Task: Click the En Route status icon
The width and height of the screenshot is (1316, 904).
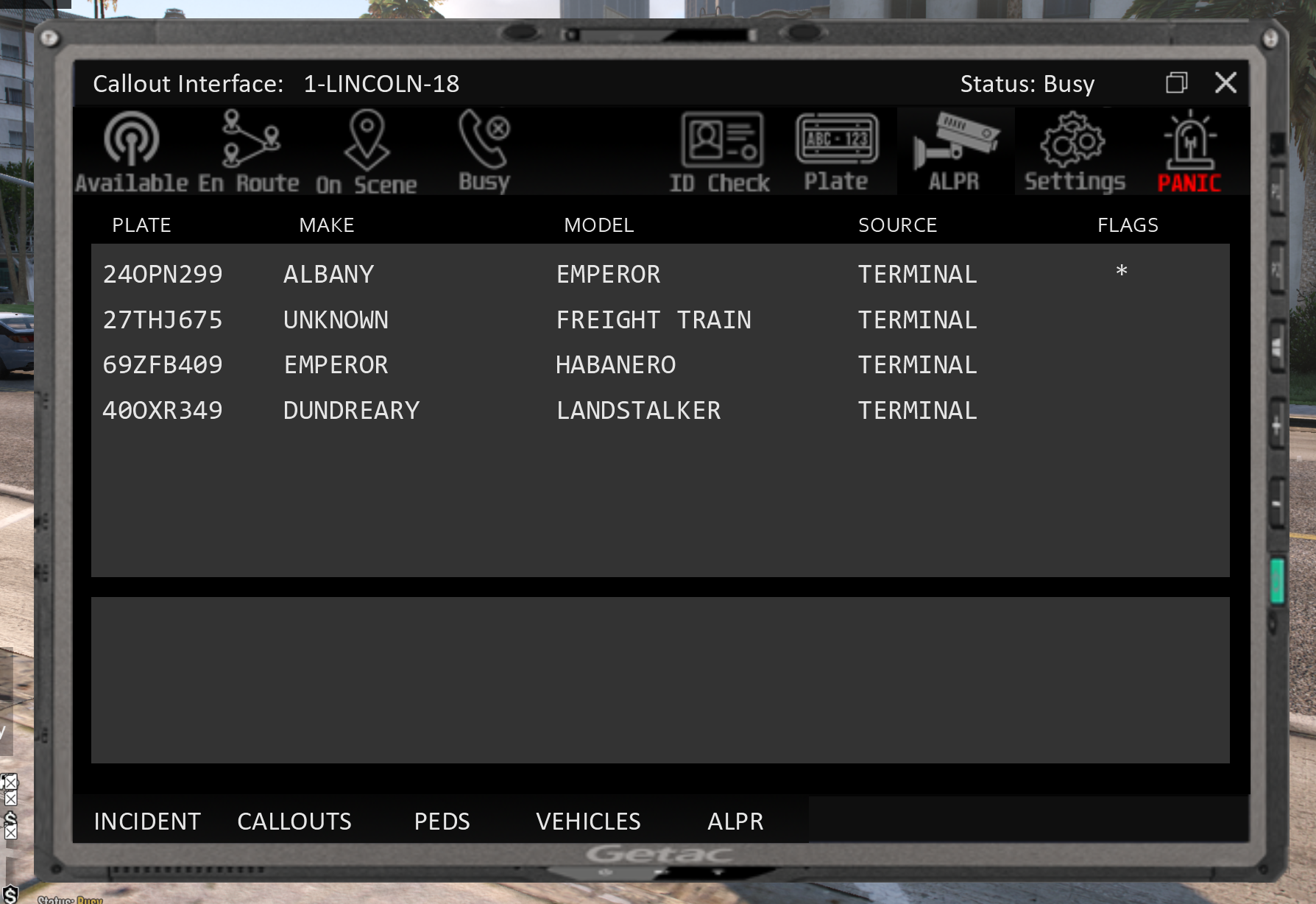Action: coord(250,151)
